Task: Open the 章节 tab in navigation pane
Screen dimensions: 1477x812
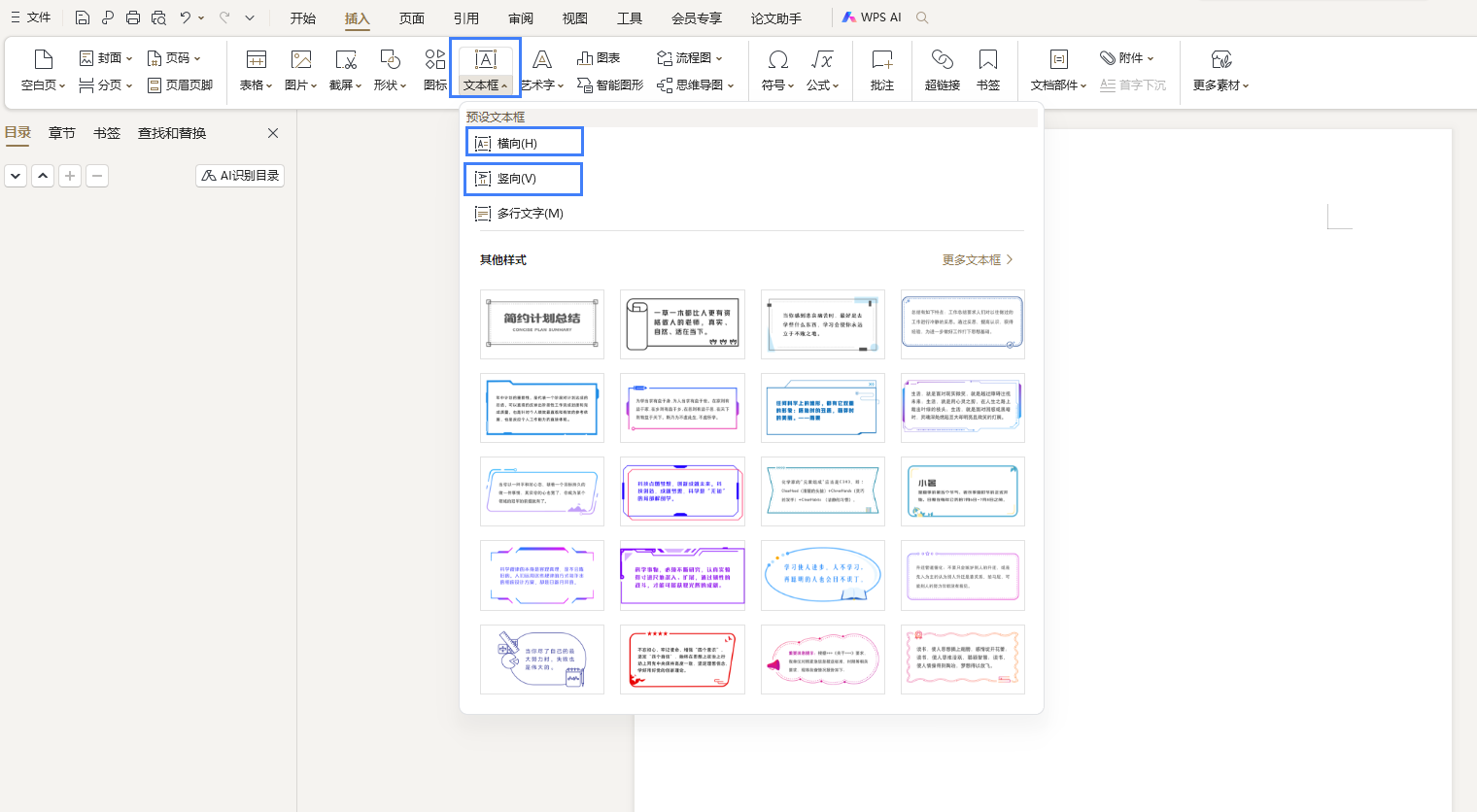Action: pos(62,133)
